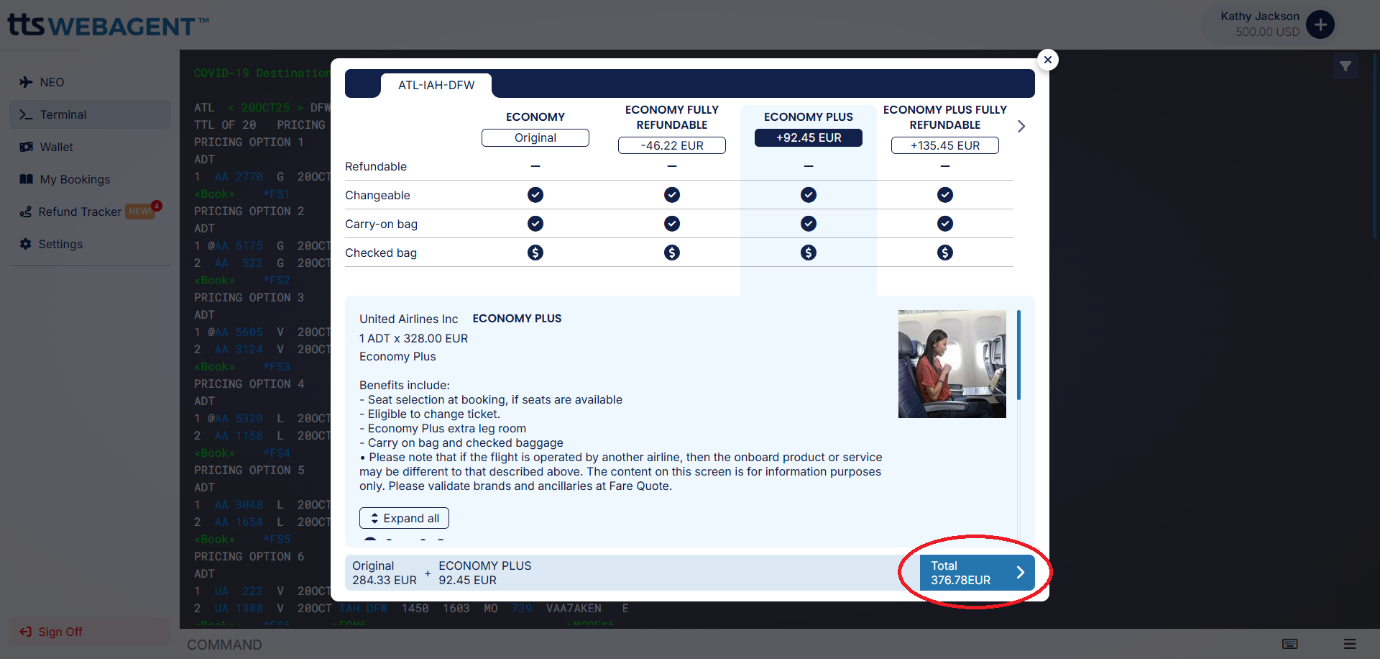The height and width of the screenshot is (659, 1380).
Task: Select the ATL-IAH-DFW tab
Action: click(436, 85)
